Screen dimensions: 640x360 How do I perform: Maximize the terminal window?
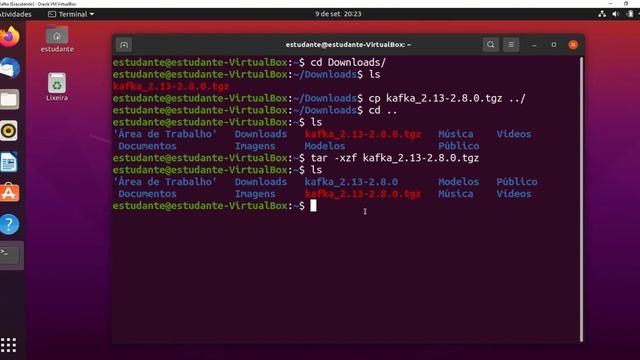(554, 45)
